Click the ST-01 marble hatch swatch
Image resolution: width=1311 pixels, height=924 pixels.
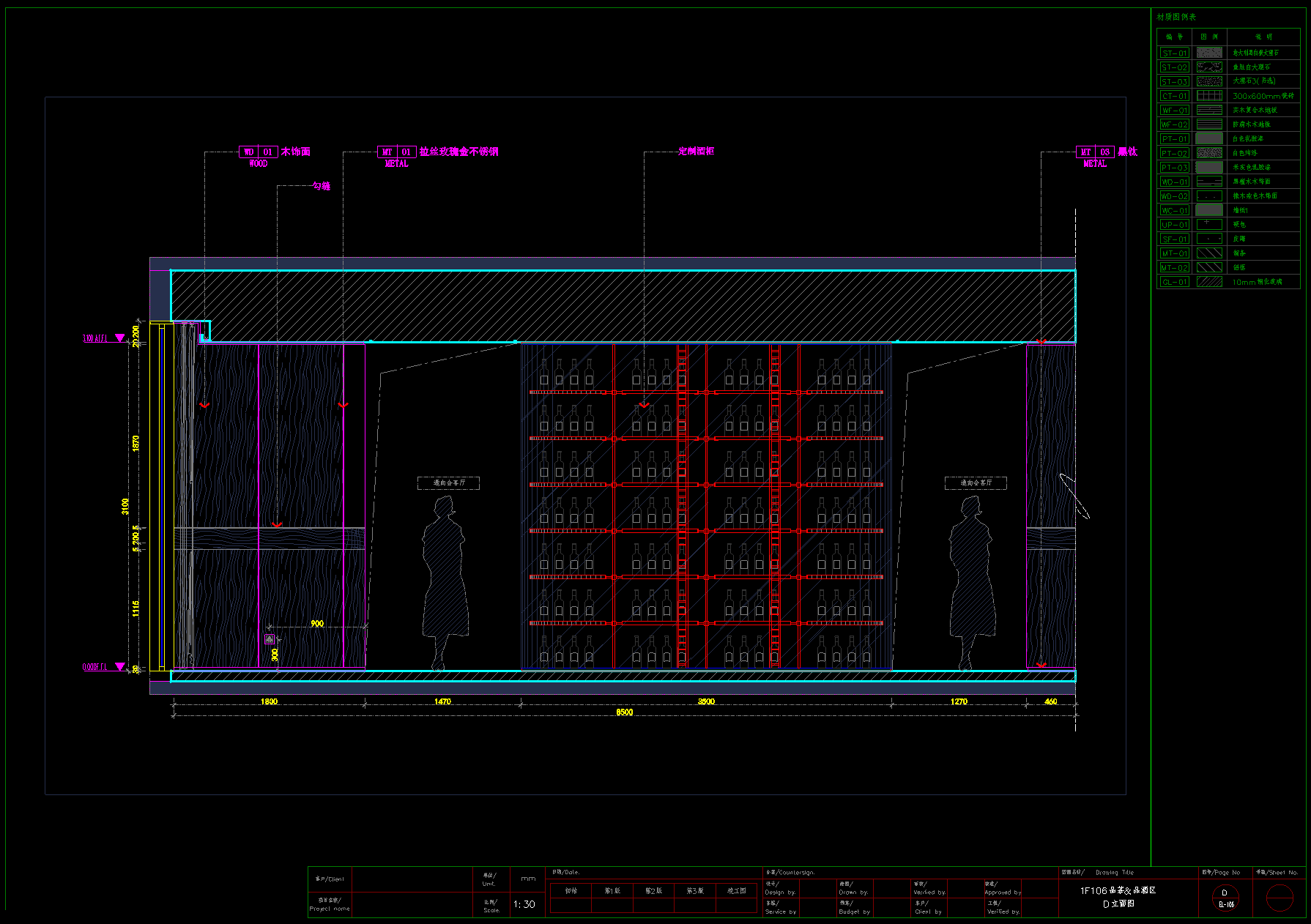(x=1209, y=53)
